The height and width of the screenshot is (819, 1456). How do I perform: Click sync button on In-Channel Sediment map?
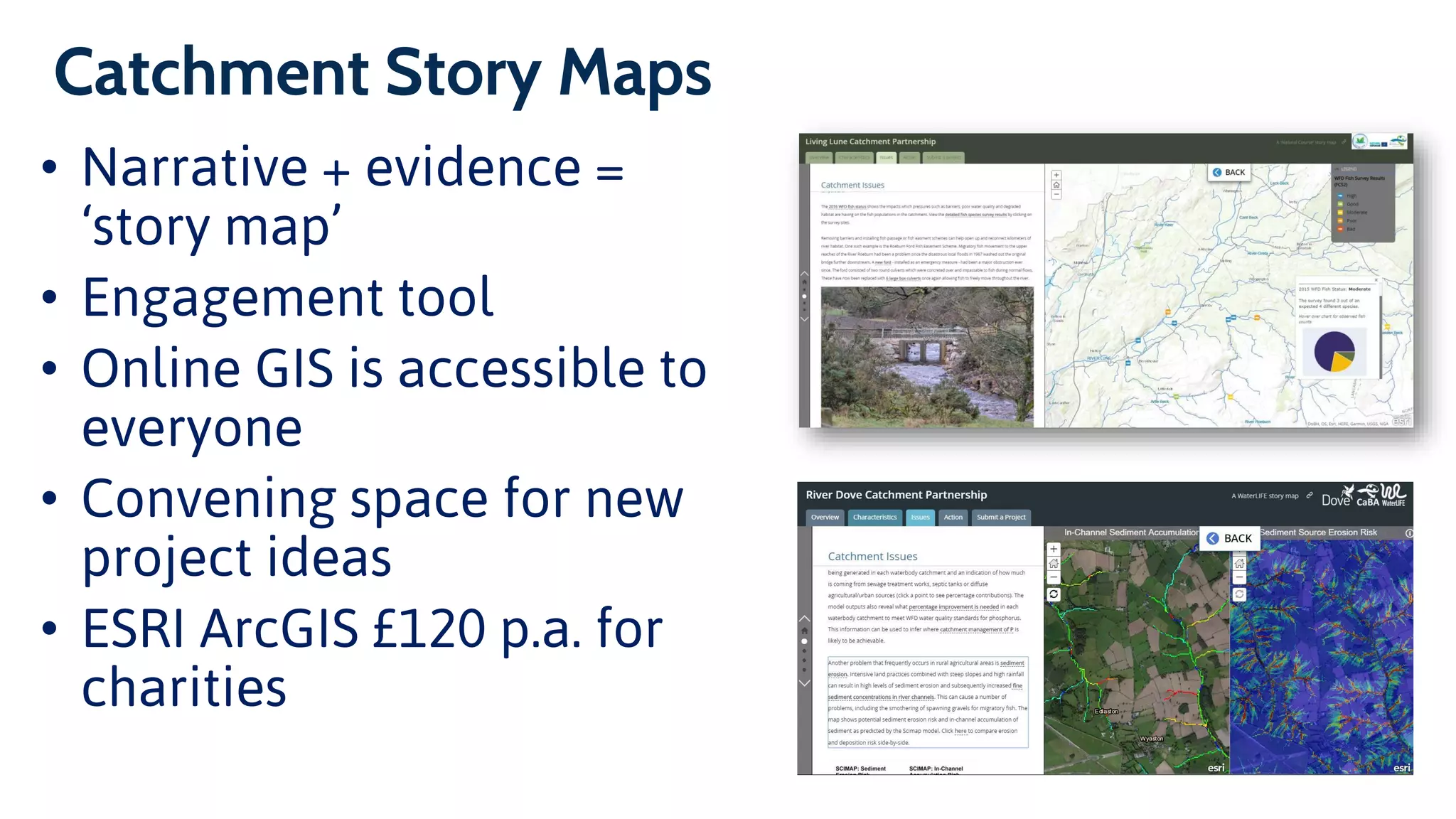pyautogui.click(x=1054, y=594)
